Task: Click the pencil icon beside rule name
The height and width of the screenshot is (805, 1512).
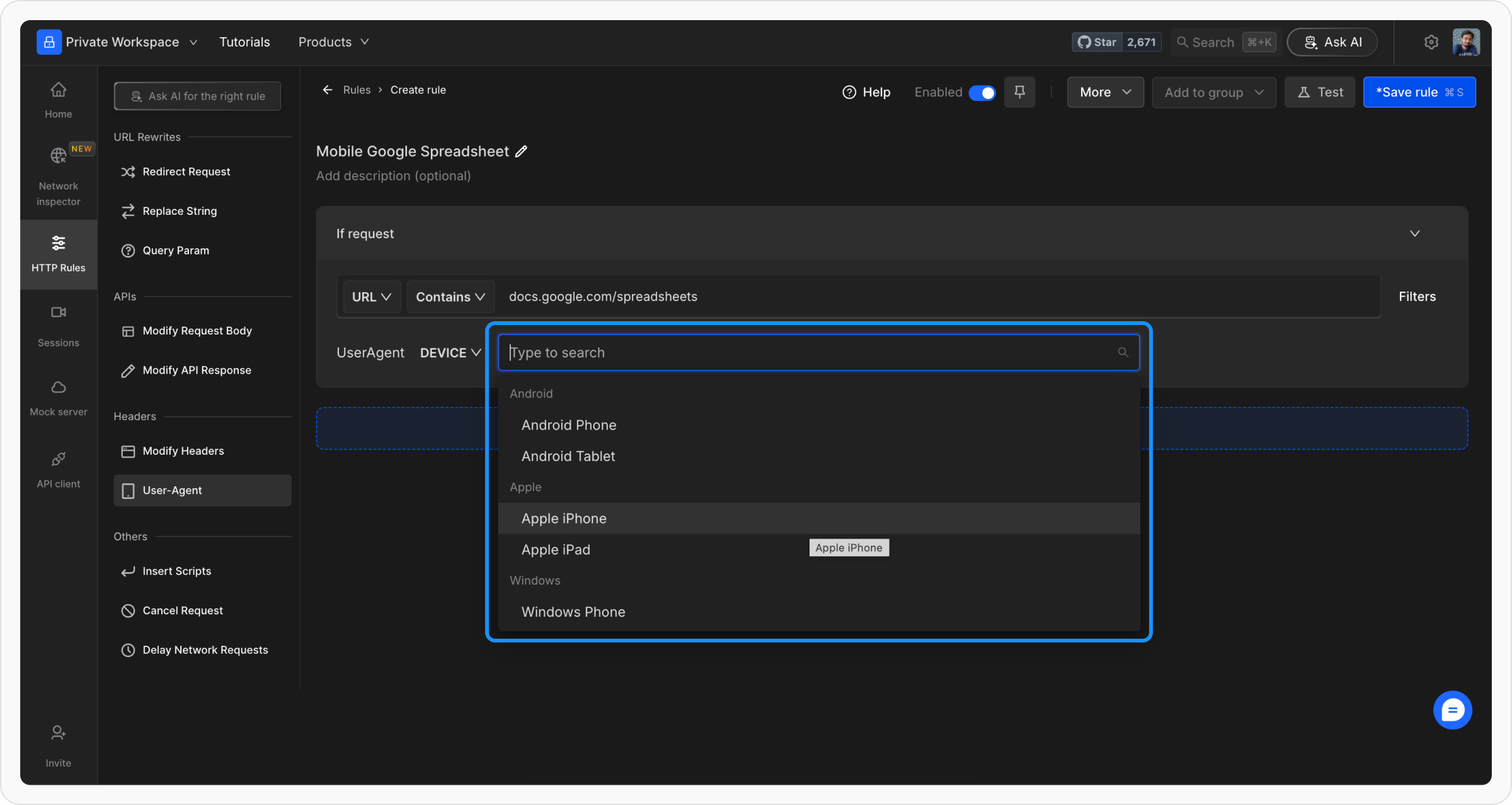Action: pos(521,152)
